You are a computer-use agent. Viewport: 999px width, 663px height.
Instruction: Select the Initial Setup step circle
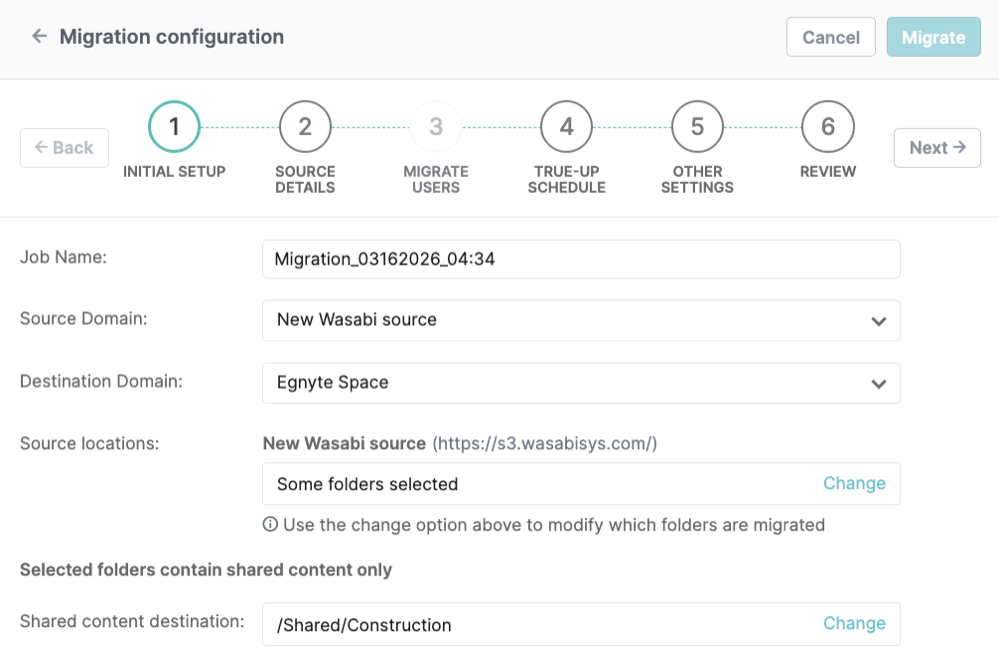[173, 127]
